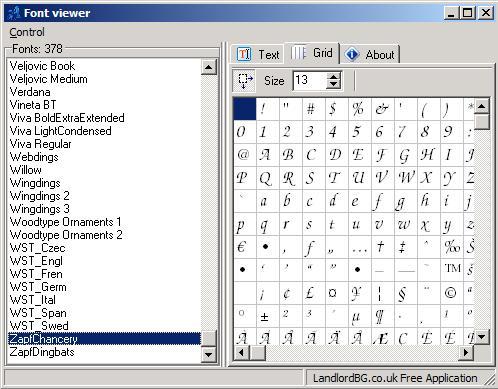Viewport: 498px width, 389px height.
Task: Select Willow font
Action: tap(26, 170)
